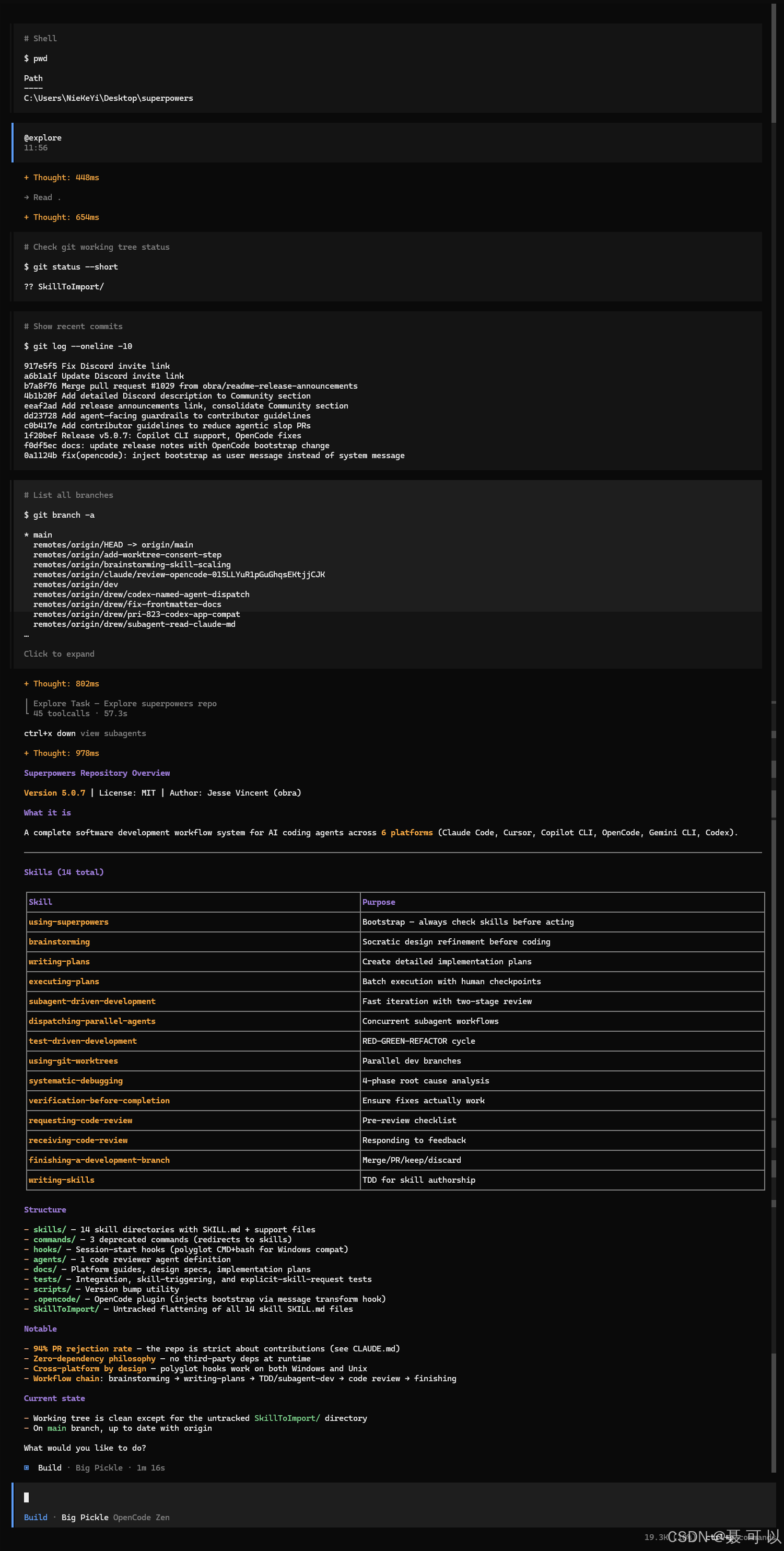Click the "$ git branch -a" command
This screenshot has height=1551, width=784.
coord(59,515)
